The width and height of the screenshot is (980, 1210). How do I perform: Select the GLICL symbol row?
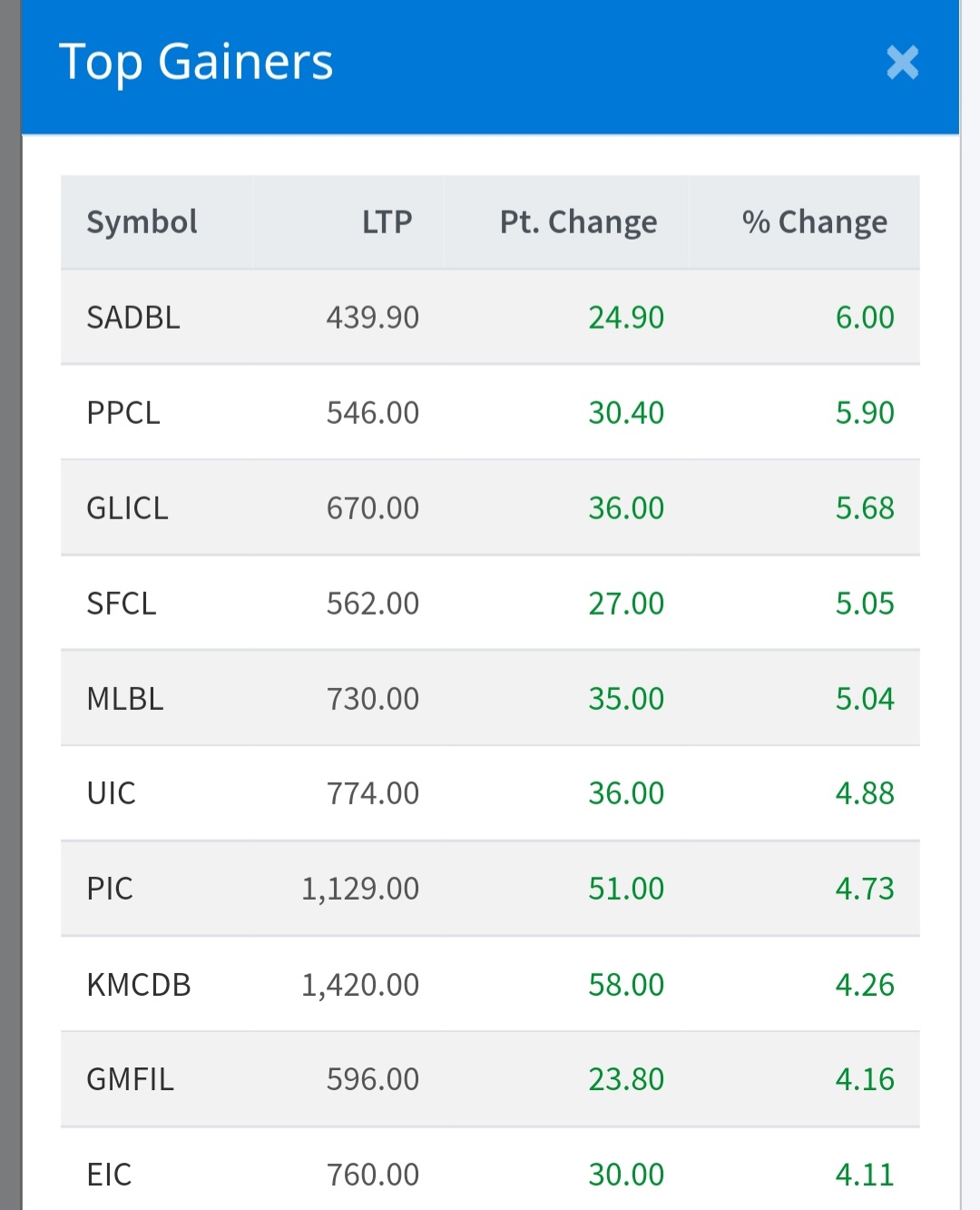(x=127, y=508)
